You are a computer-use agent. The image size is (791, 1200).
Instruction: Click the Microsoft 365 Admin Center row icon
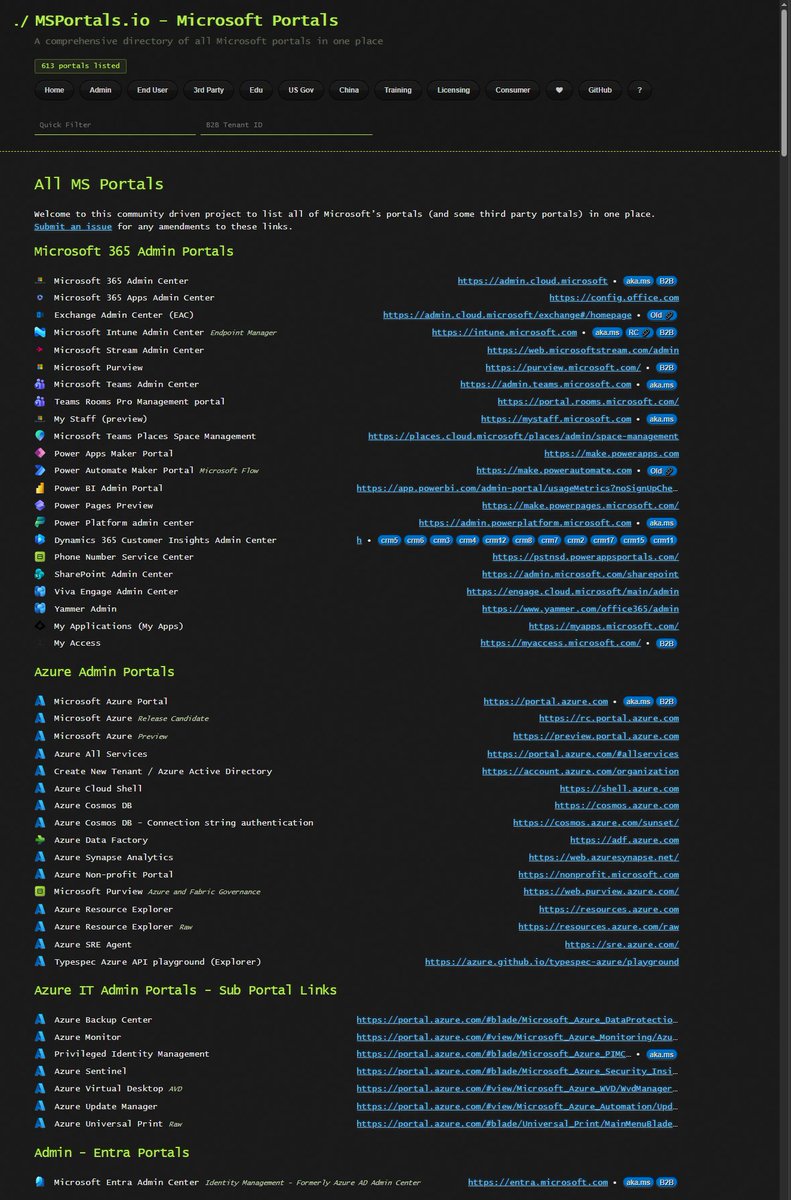40,281
